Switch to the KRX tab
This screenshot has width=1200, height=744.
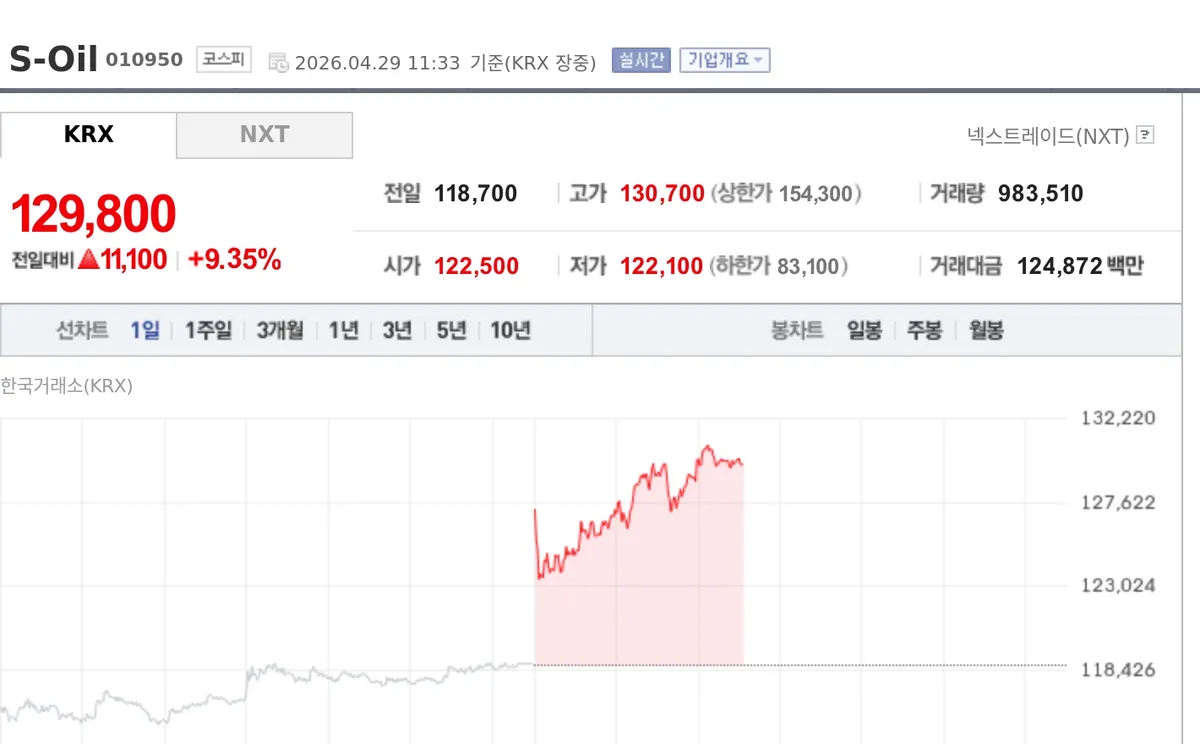tap(88, 135)
